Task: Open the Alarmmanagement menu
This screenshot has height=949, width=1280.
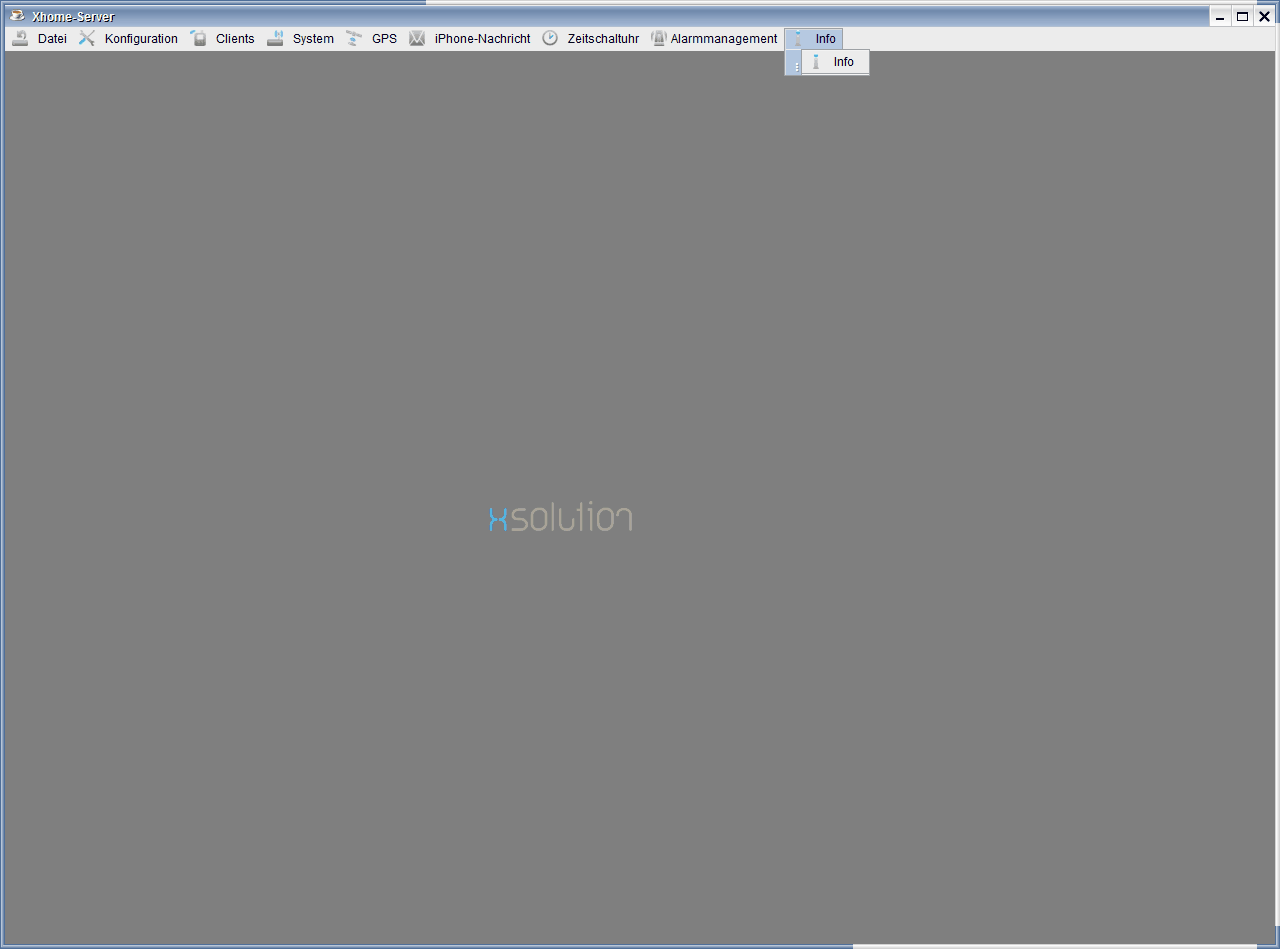Action: [723, 39]
